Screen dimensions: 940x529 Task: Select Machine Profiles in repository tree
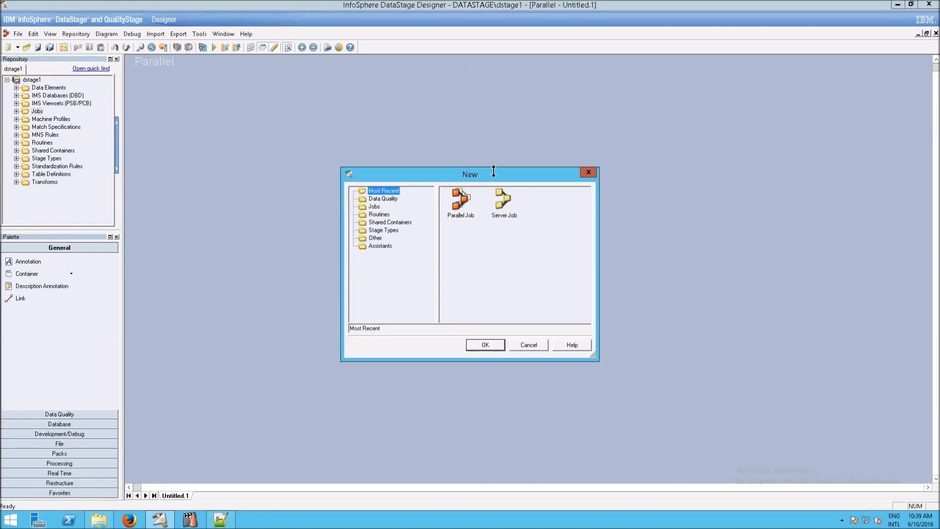(51, 119)
